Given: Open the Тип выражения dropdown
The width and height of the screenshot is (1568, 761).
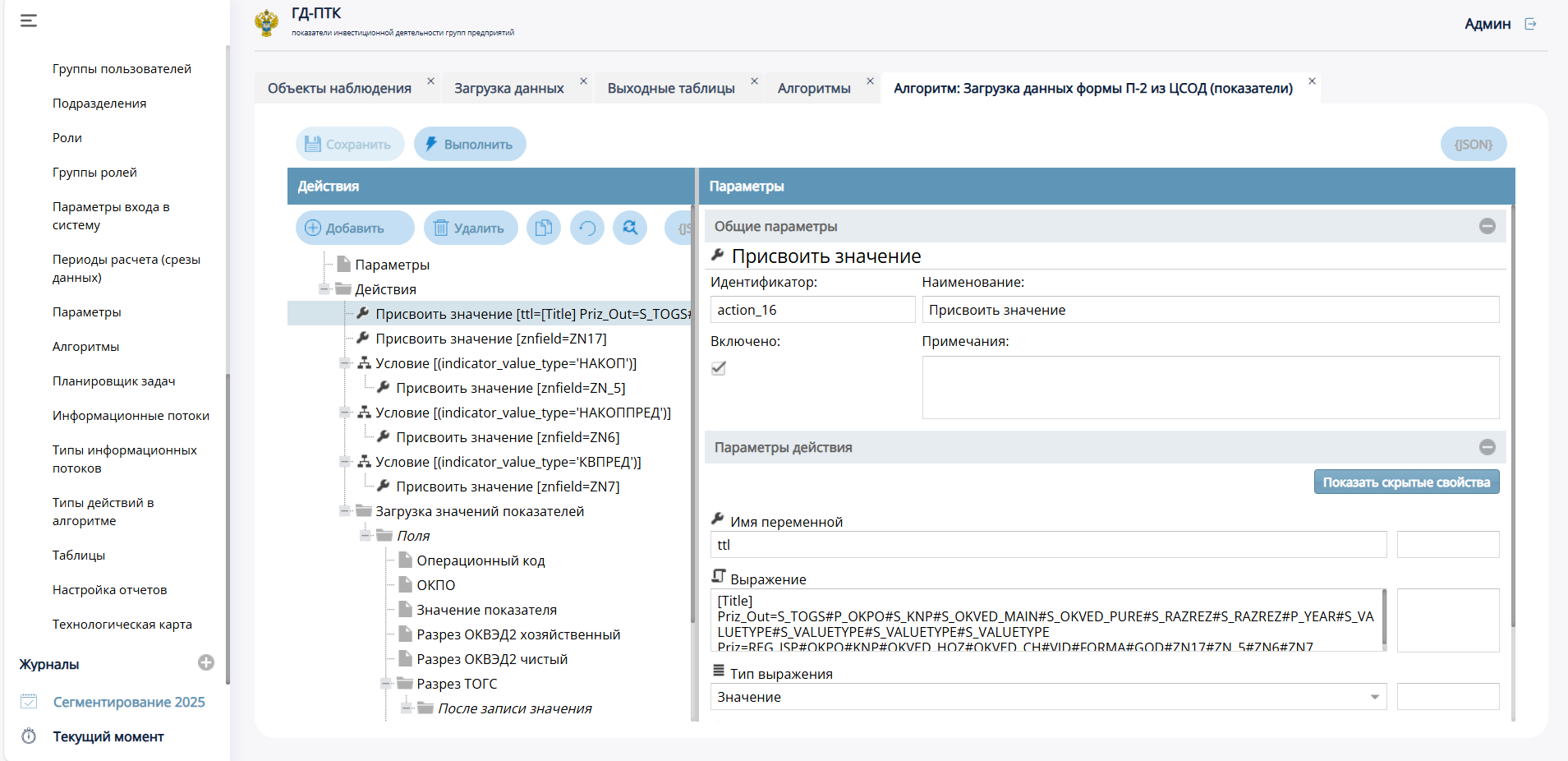Looking at the screenshot, I should [1374, 697].
